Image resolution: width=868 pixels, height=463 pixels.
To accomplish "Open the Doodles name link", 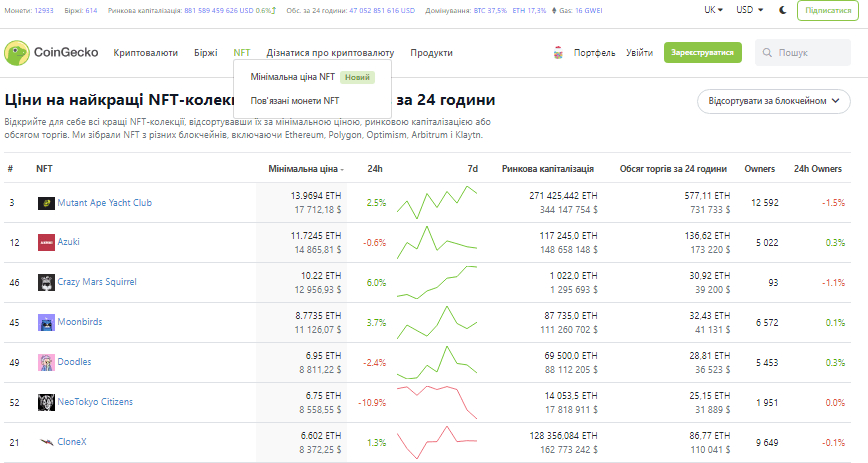I will tap(74, 362).
